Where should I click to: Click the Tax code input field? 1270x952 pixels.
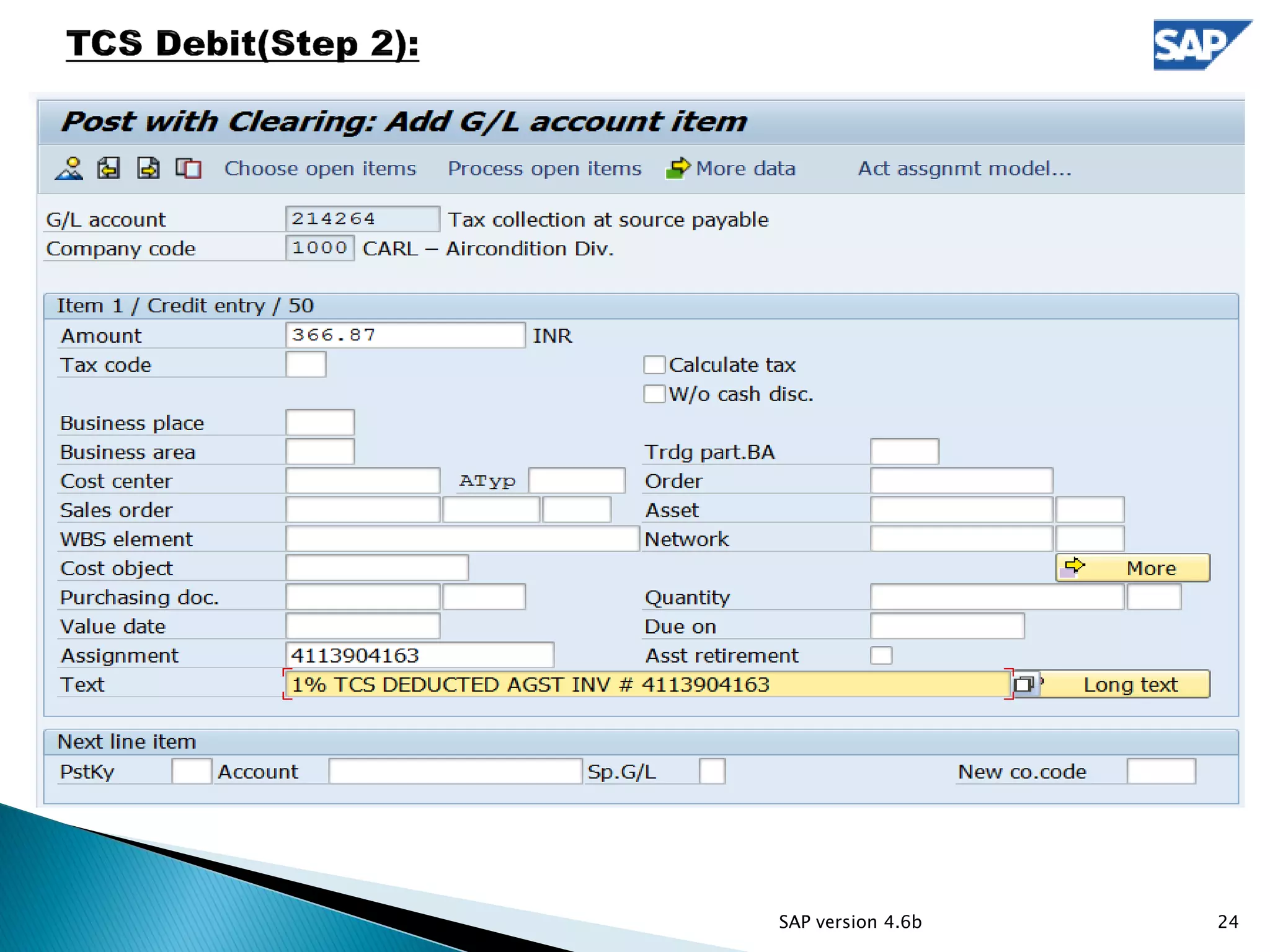click(x=306, y=364)
